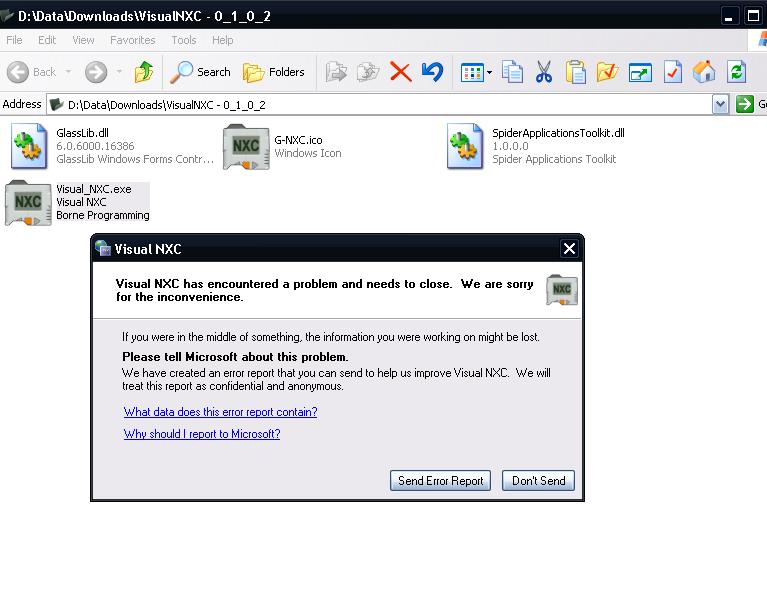Viewport: 767px width, 591px height.
Task: Click the Cut scissors icon
Action: pos(544,72)
